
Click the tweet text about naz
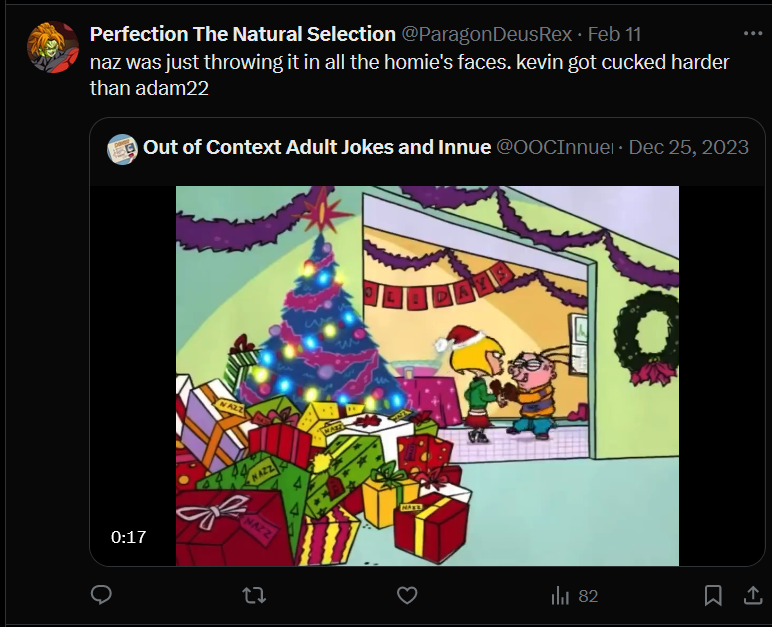tap(408, 73)
